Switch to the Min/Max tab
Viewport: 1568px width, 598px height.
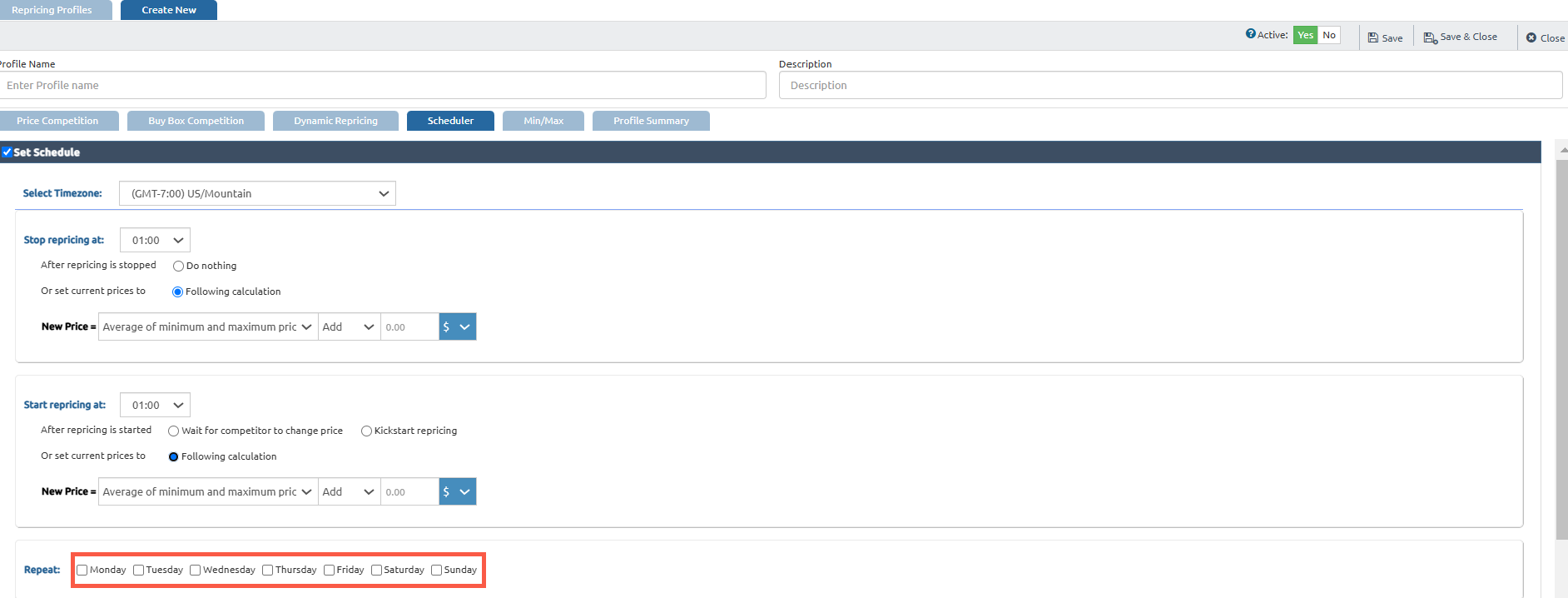[543, 121]
